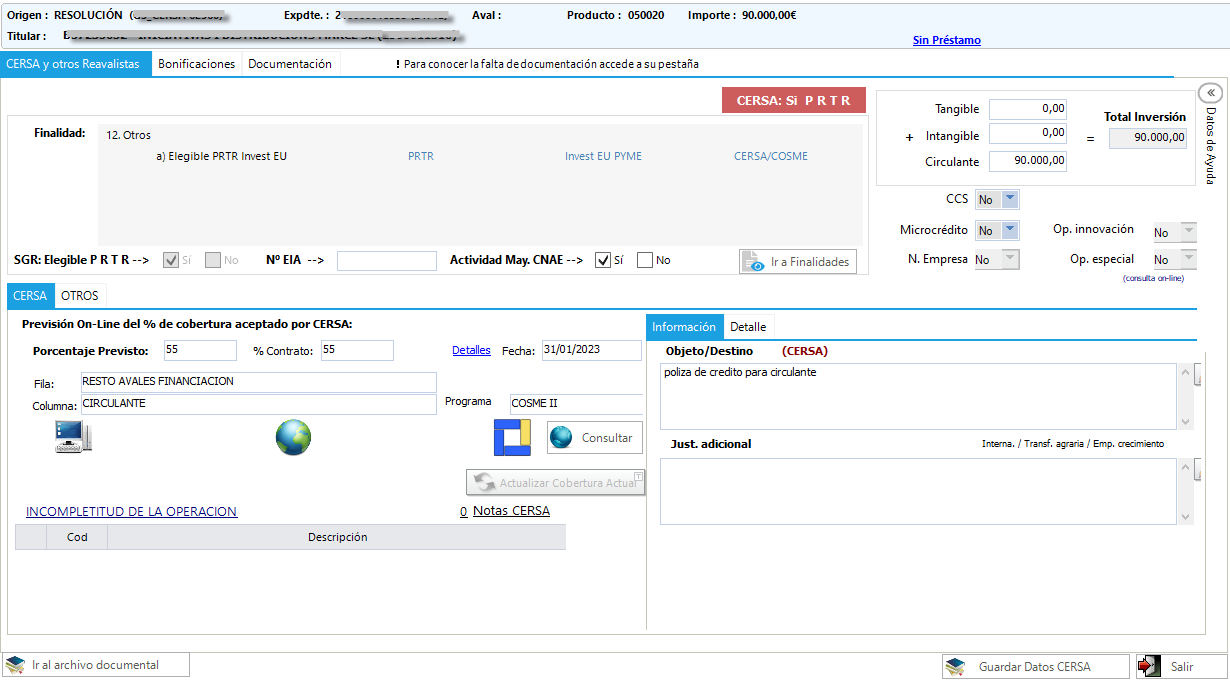Click the Objeto/Destino text area scrollbar
Viewport: 1230px width, 683px height.
click(x=1186, y=396)
